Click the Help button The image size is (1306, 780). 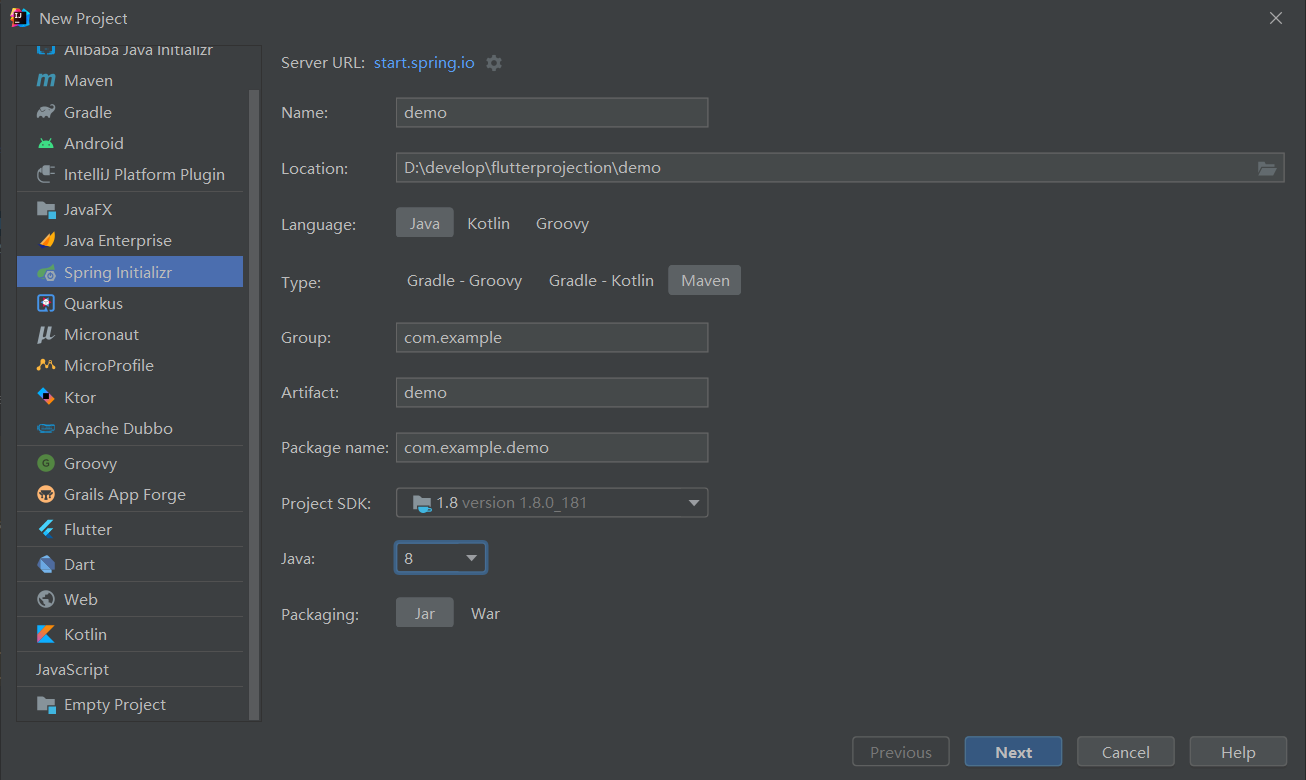pos(1238,752)
